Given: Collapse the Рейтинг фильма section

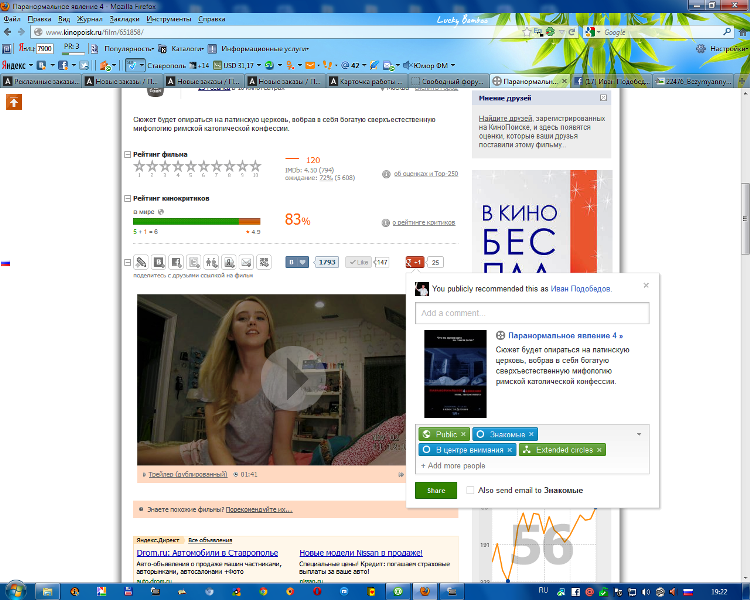Looking at the screenshot, I should point(127,155).
